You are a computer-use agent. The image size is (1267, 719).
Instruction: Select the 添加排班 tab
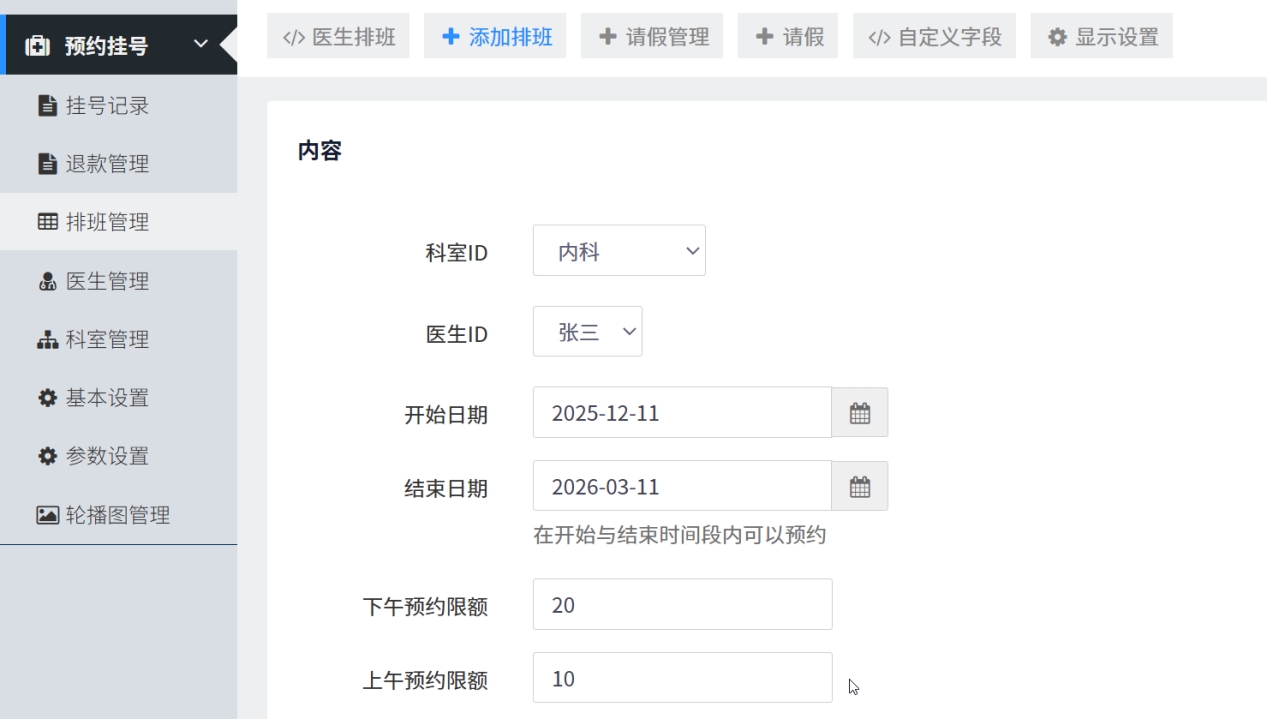click(496, 37)
